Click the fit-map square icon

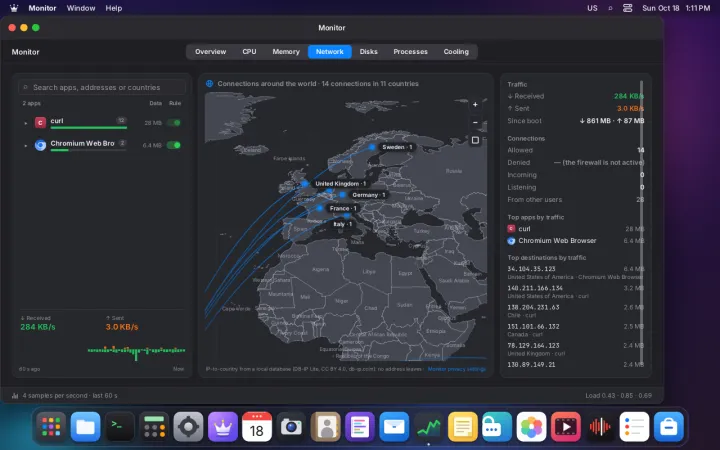475,140
